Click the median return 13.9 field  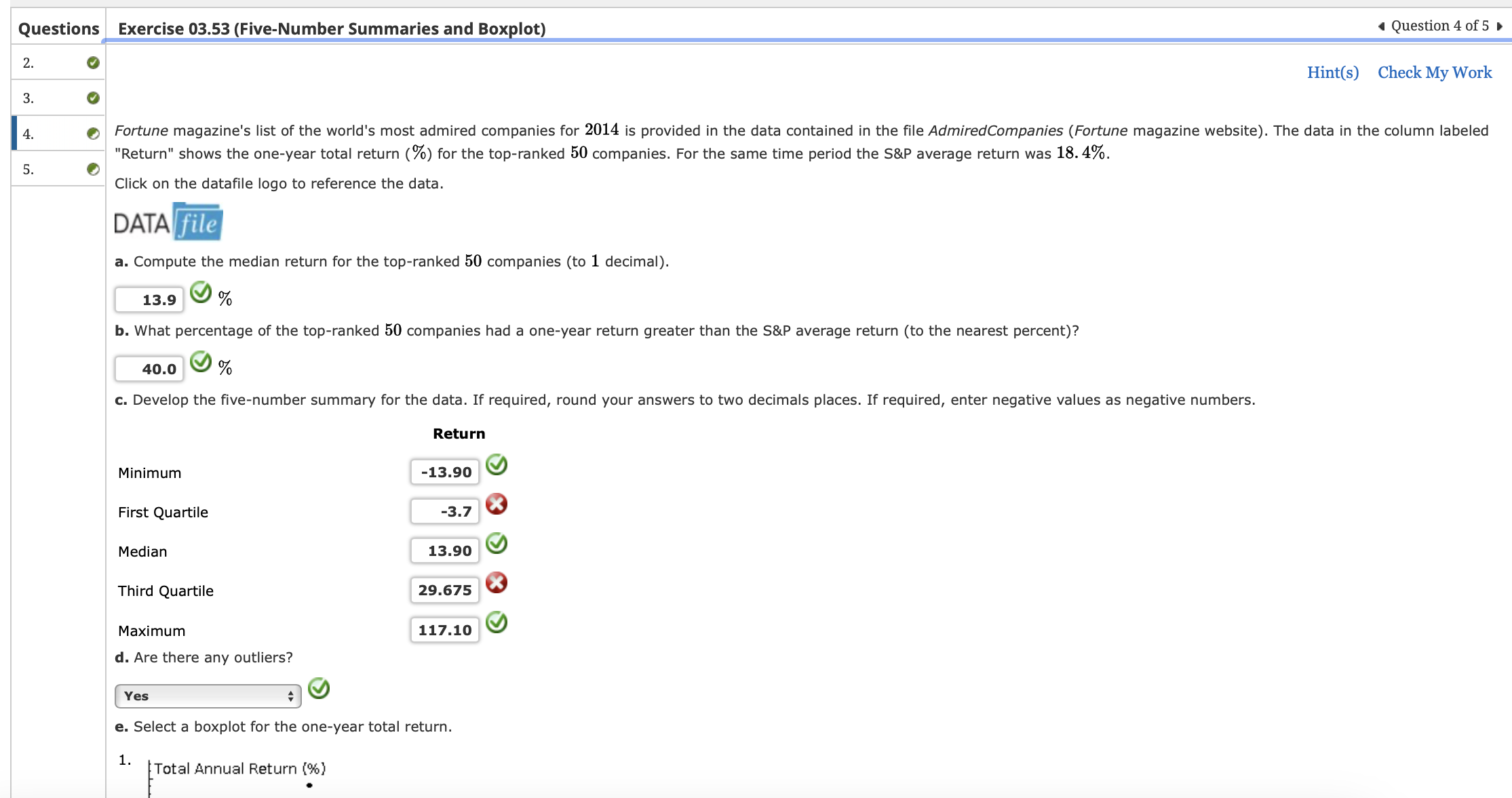click(149, 300)
